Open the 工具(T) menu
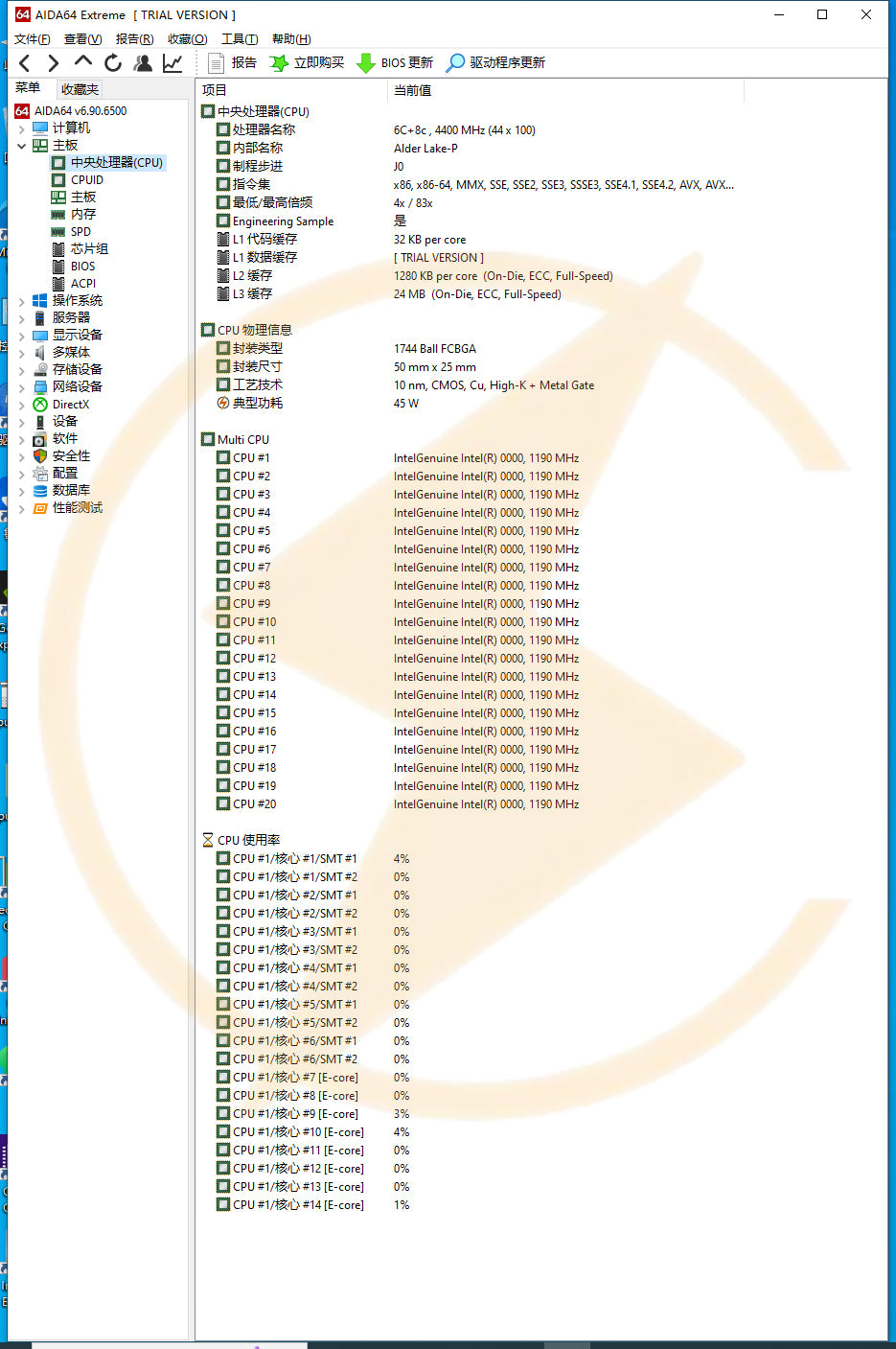The width and height of the screenshot is (896, 1349). pos(240,39)
